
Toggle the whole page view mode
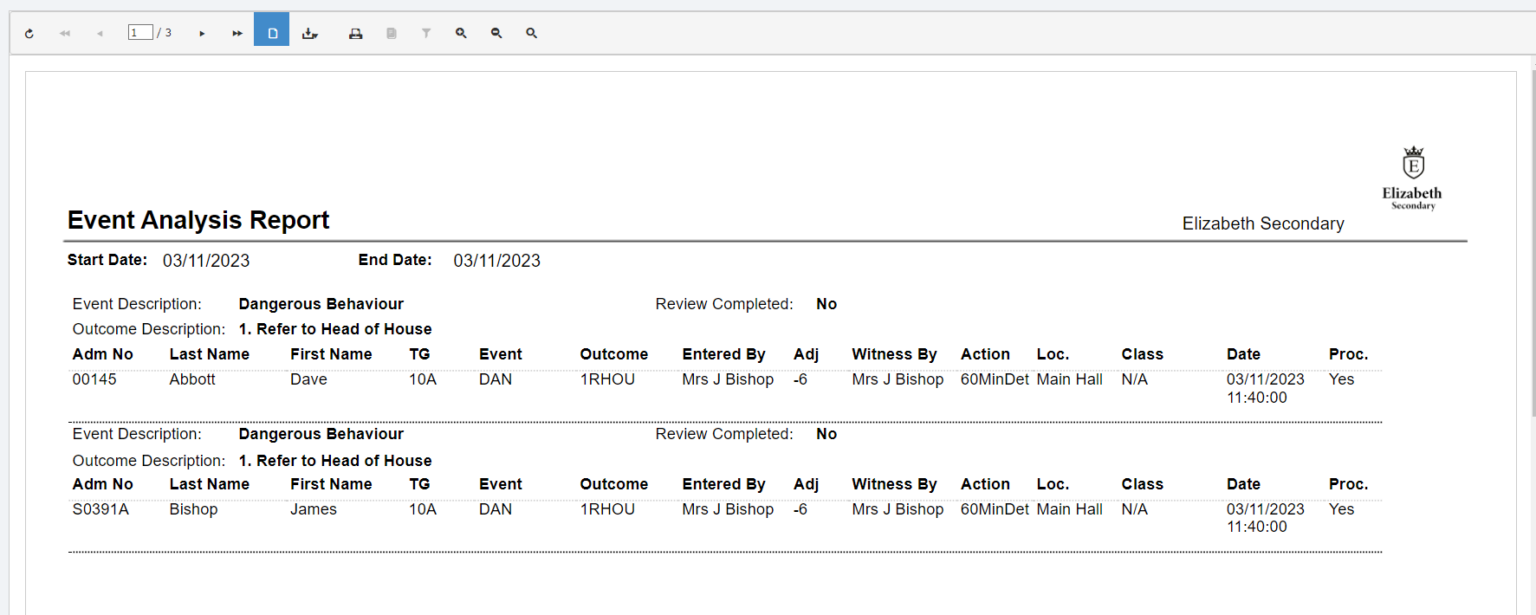click(271, 32)
